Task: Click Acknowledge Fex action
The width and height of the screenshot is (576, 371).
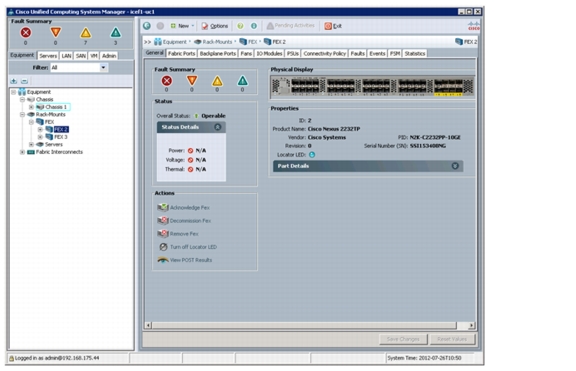Action: [183, 208]
